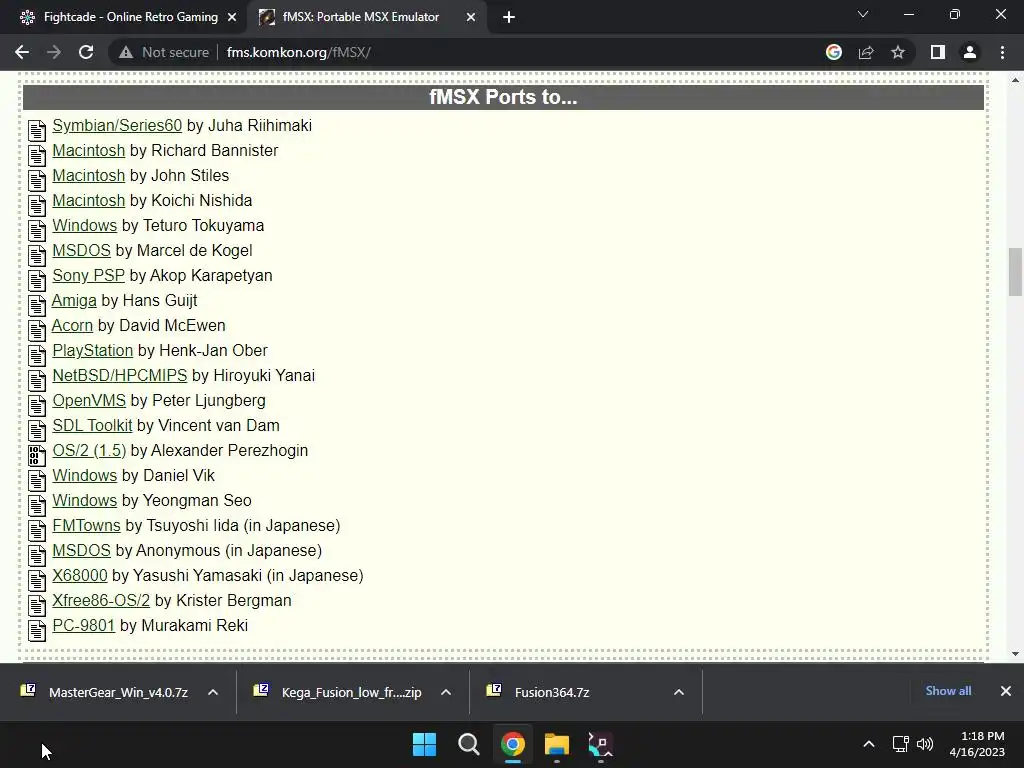Close the Fightcade tab
This screenshot has width=1024, height=768.
[x=232, y=18]
